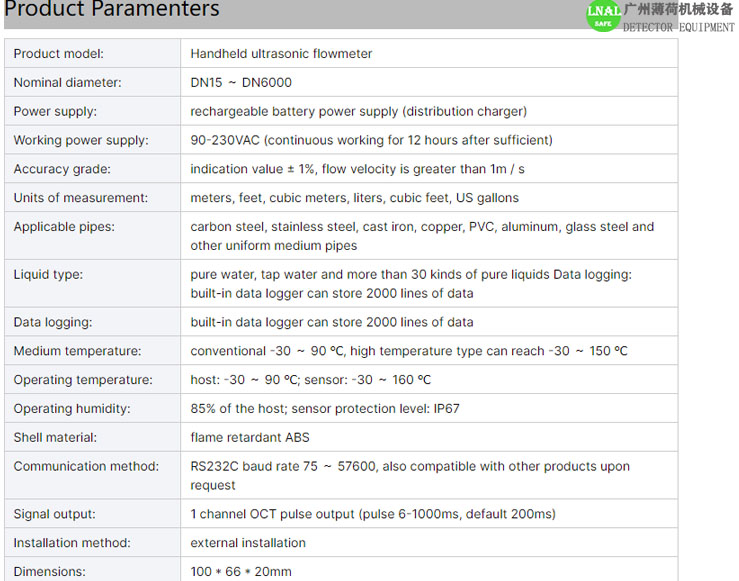Select the Liquid type label cell
The image size is (739, 581).
pyautogui.click(x=92, y=283)
